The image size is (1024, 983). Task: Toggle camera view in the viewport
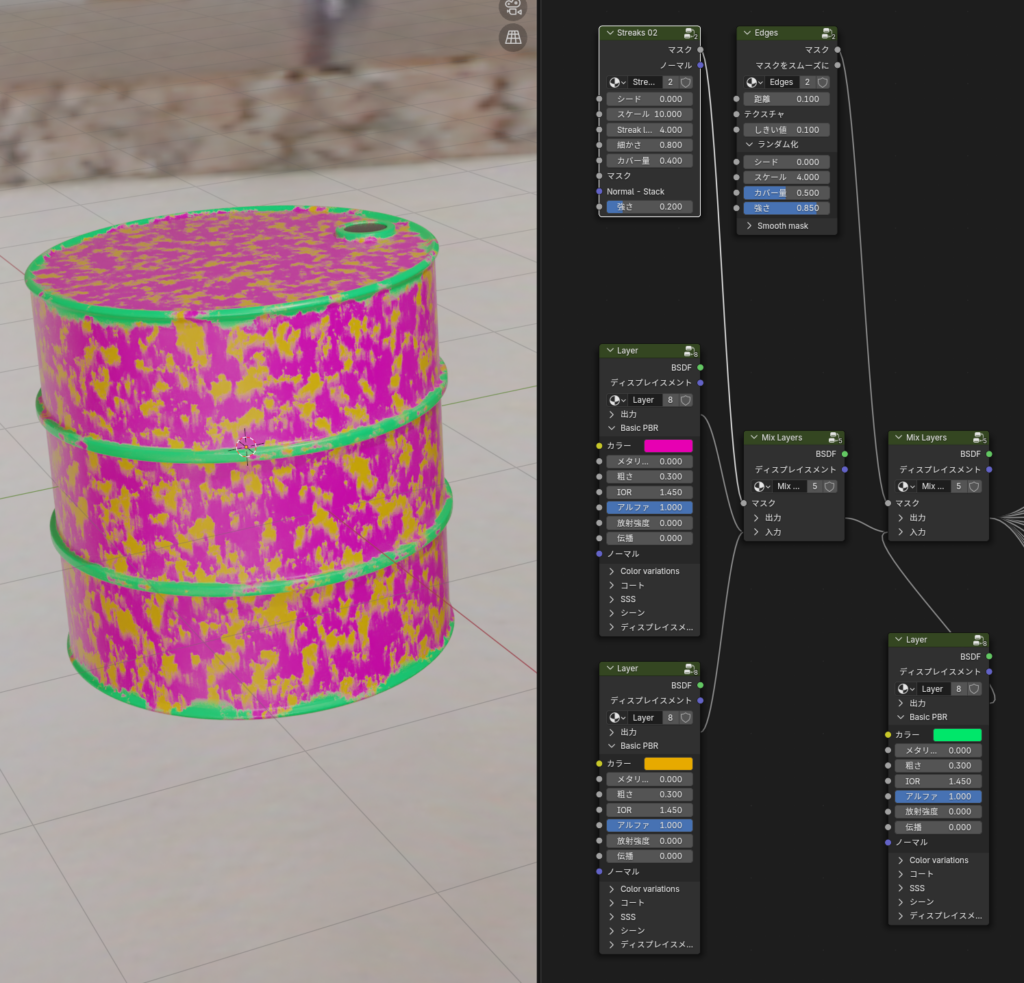point(513,8)
